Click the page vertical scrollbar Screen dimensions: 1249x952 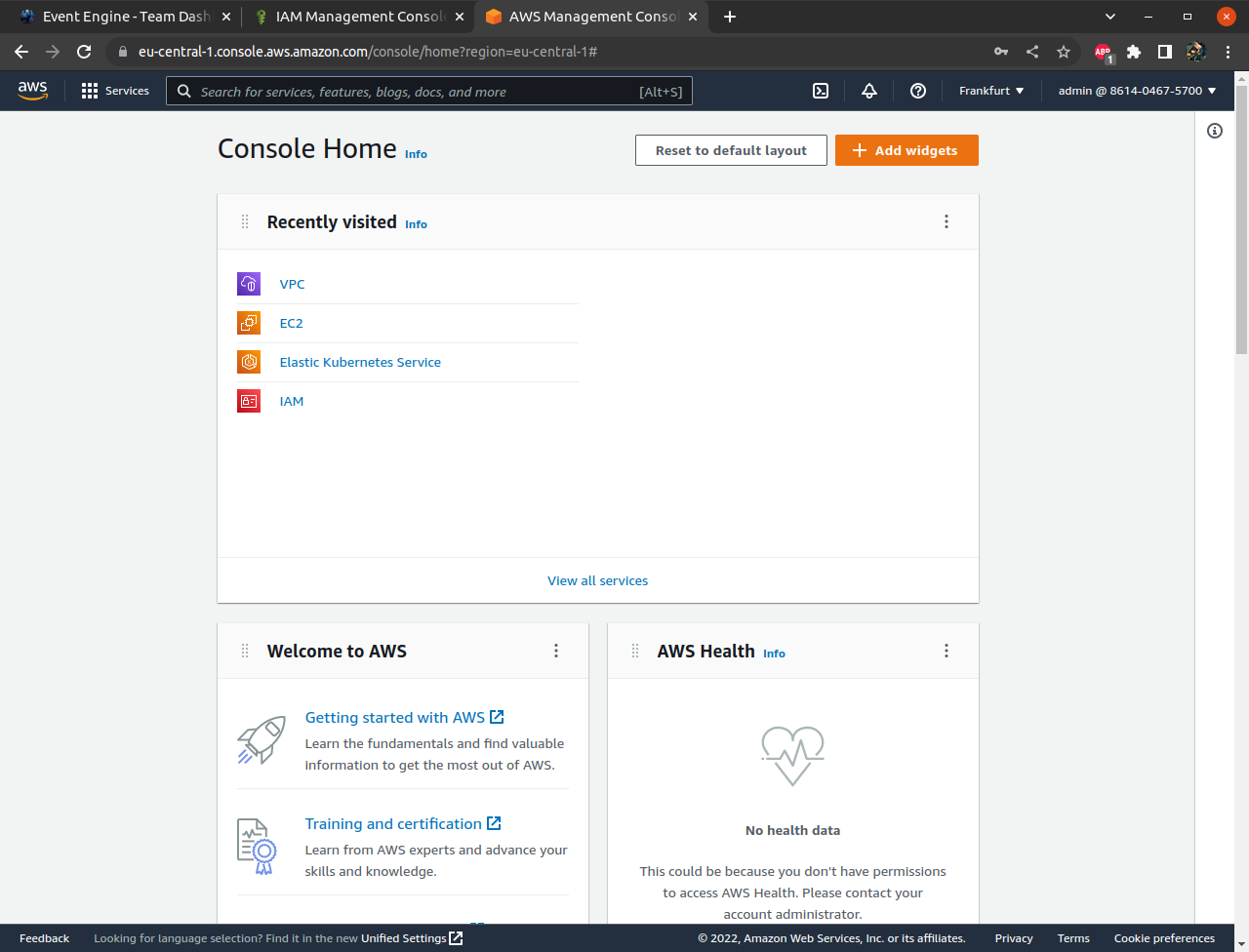point(1241,219)
